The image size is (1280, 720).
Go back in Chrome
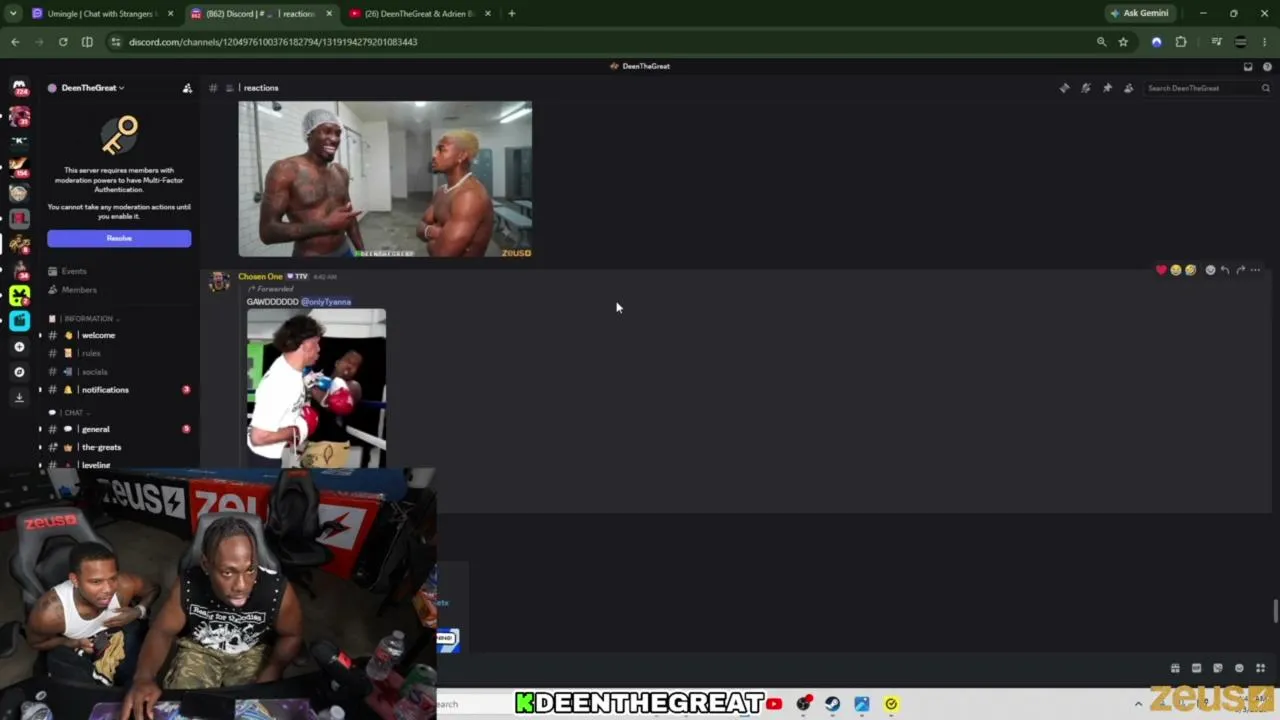[15, 42]
